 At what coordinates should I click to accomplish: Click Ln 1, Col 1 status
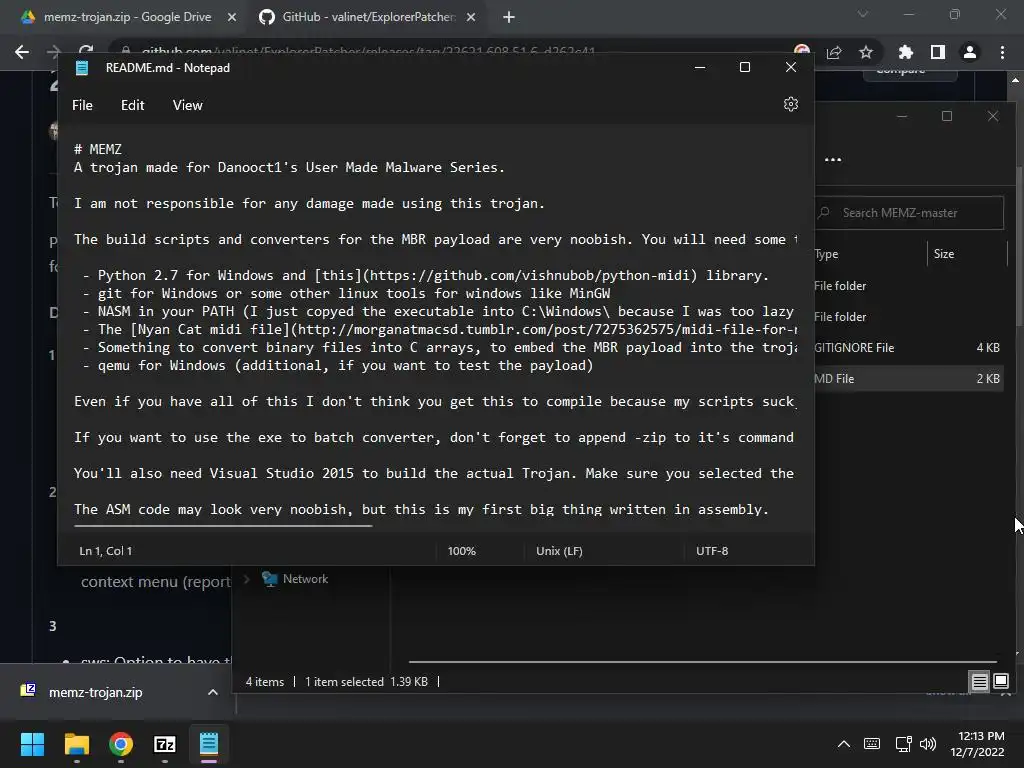106,551
